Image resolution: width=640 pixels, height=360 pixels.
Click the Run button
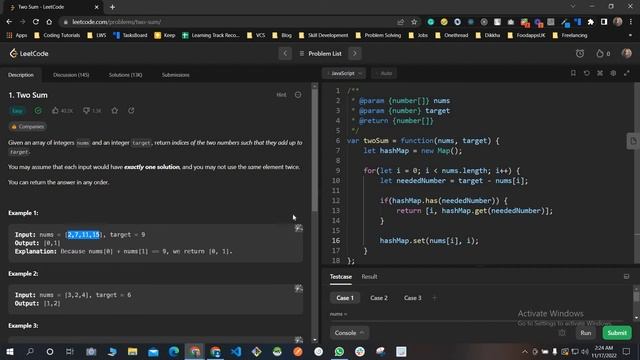pyautogui.click(x=586, y=333)
